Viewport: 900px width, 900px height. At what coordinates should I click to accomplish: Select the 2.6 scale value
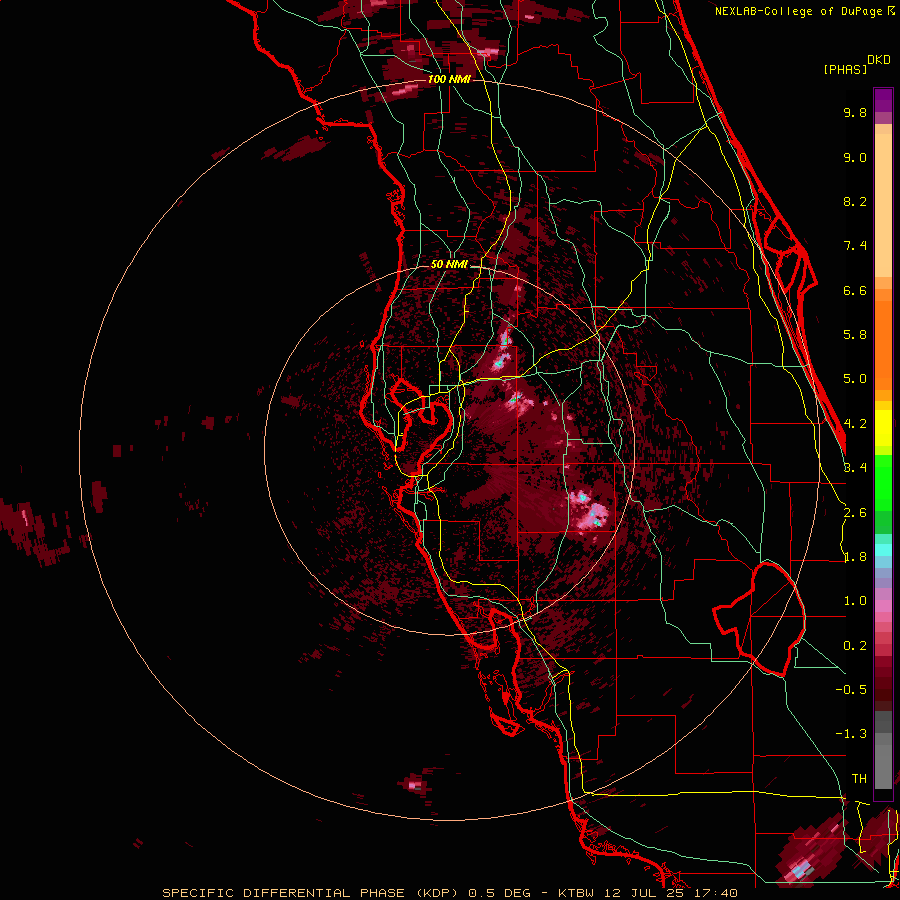(855, 513)
